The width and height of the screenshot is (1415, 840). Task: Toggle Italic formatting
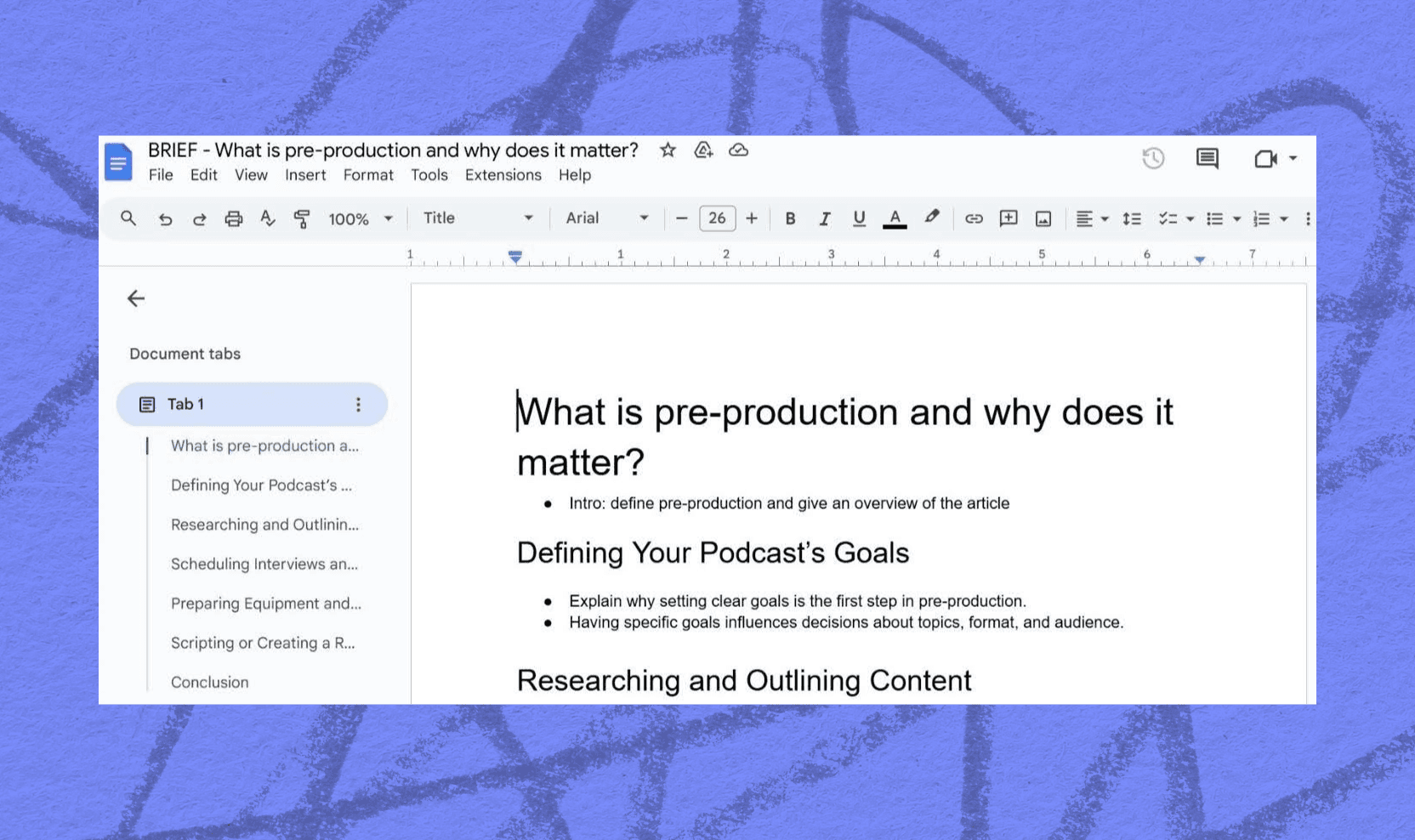point(824,219)
